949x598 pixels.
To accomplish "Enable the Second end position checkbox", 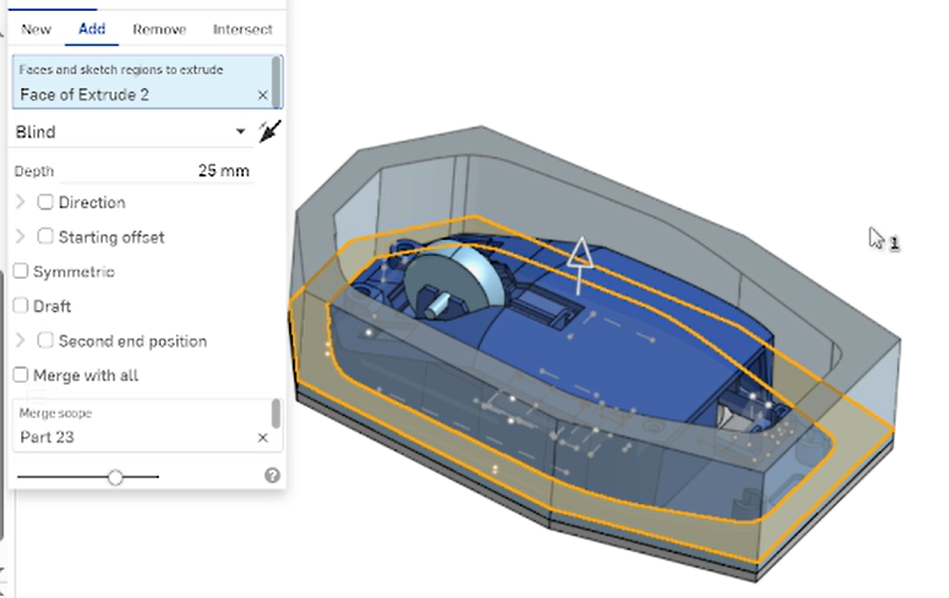I will [x=45, y=341].
